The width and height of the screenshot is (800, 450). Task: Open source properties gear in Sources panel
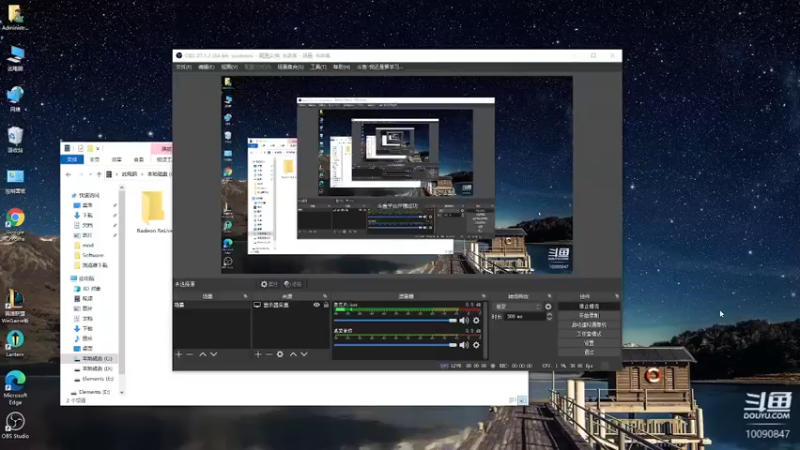(x=280, y=354)
